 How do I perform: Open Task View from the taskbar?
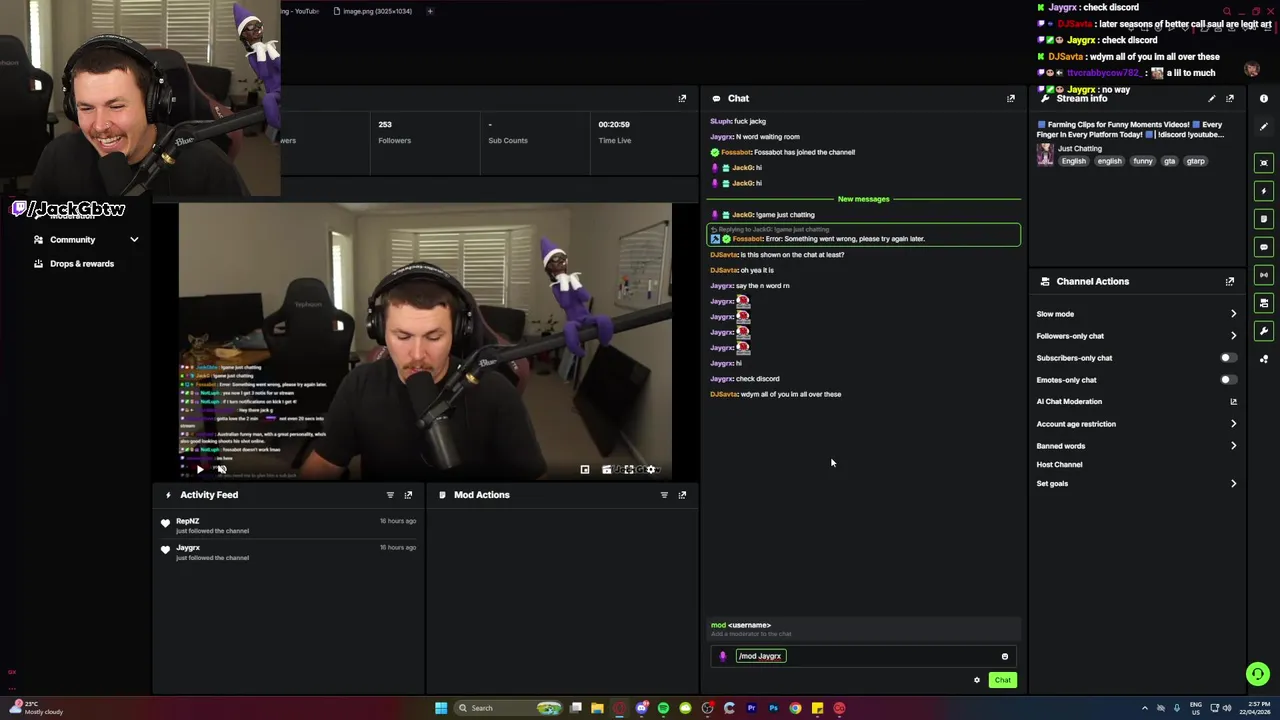click(x=576, y=708)
